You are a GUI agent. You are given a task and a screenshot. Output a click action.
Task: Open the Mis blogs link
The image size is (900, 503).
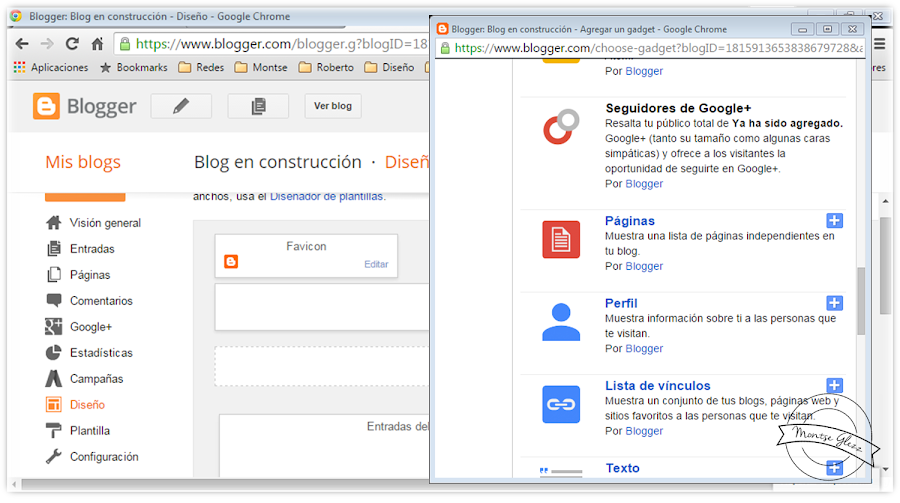point(83,162)
